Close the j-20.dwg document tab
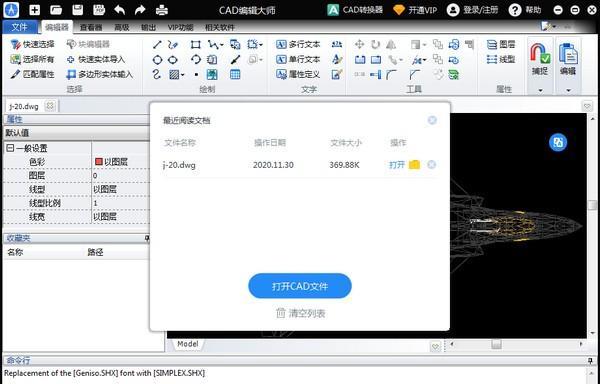Screen dimensions: 600x384 pyautogui.click(x=50, y=106)
